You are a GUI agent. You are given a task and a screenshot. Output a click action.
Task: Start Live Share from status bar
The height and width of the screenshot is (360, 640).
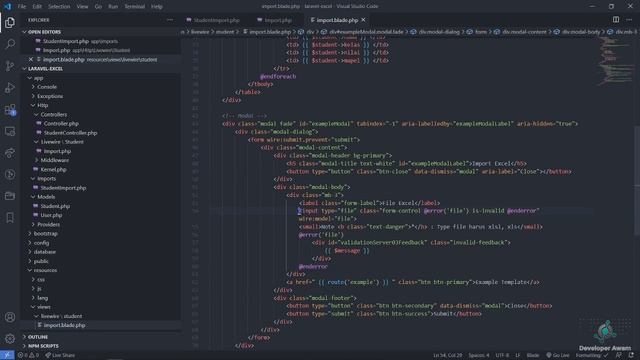pyautogui.click(x=60, y=355)
